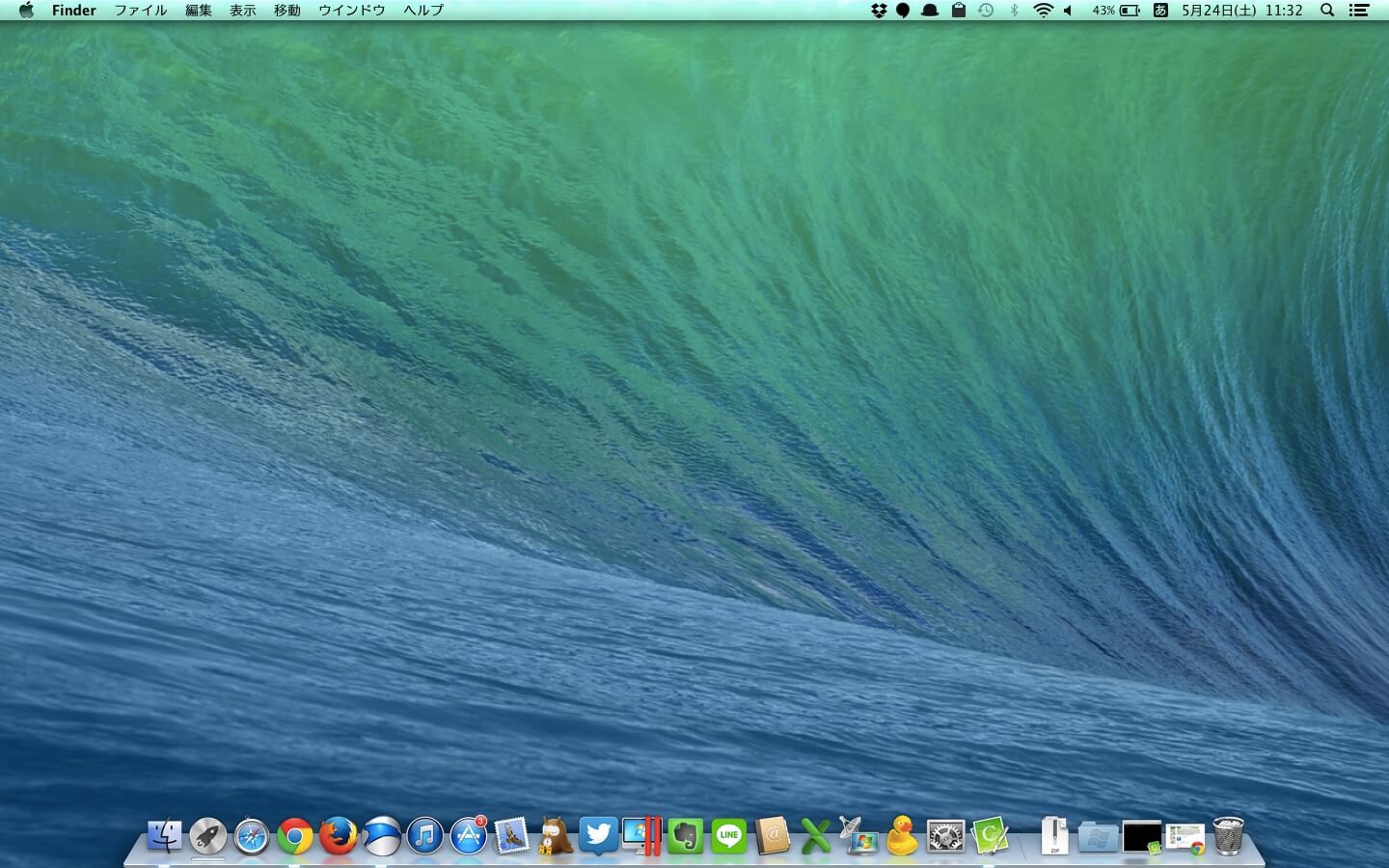Open the ファイル menu

(x=141, y=11)
